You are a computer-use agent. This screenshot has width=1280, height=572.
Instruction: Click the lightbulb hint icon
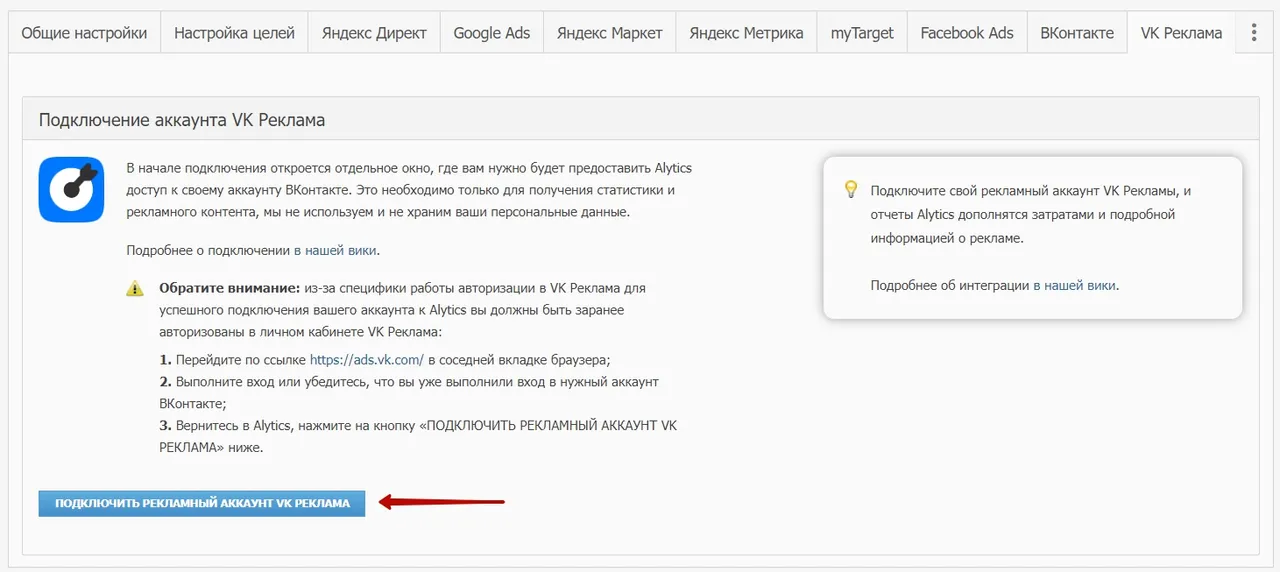(x=851, y=188)
